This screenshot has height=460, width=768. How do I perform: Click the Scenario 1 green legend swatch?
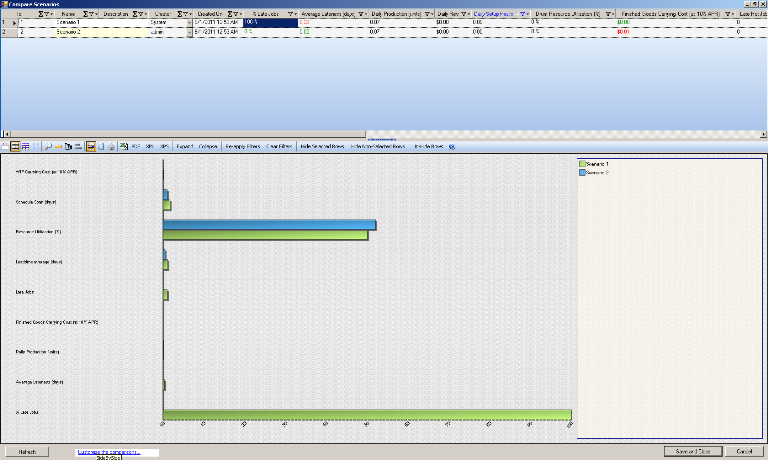point(582,164)
